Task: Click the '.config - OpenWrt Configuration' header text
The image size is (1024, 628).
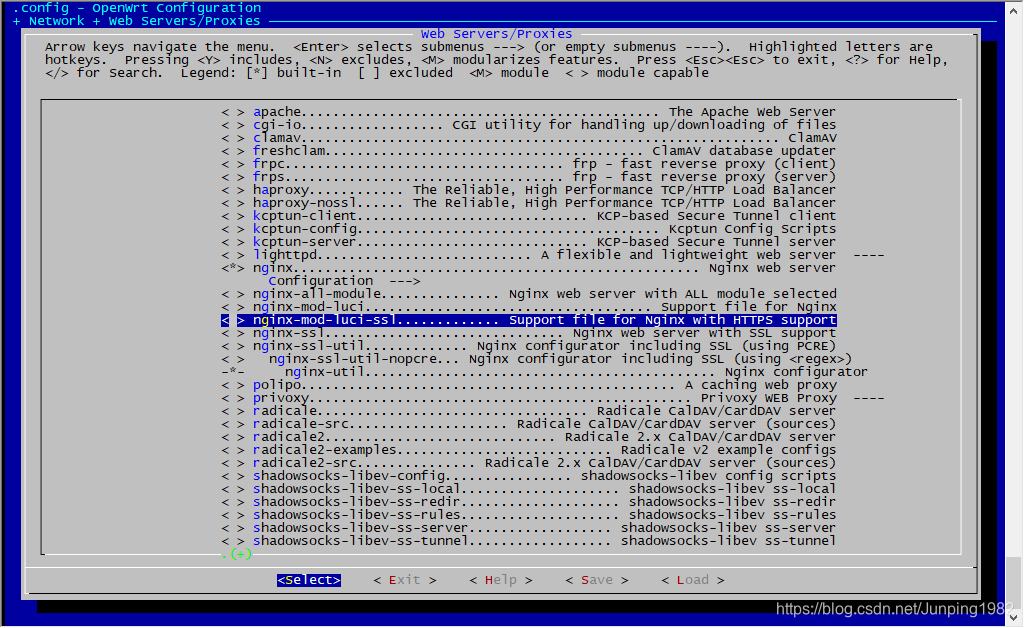Action: coord(136,8)
